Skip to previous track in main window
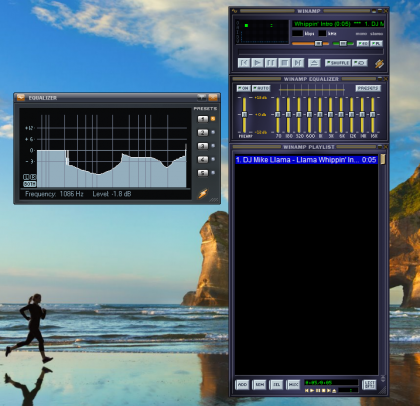This screenshot has height=406, width=420. (x=244, y=63)
